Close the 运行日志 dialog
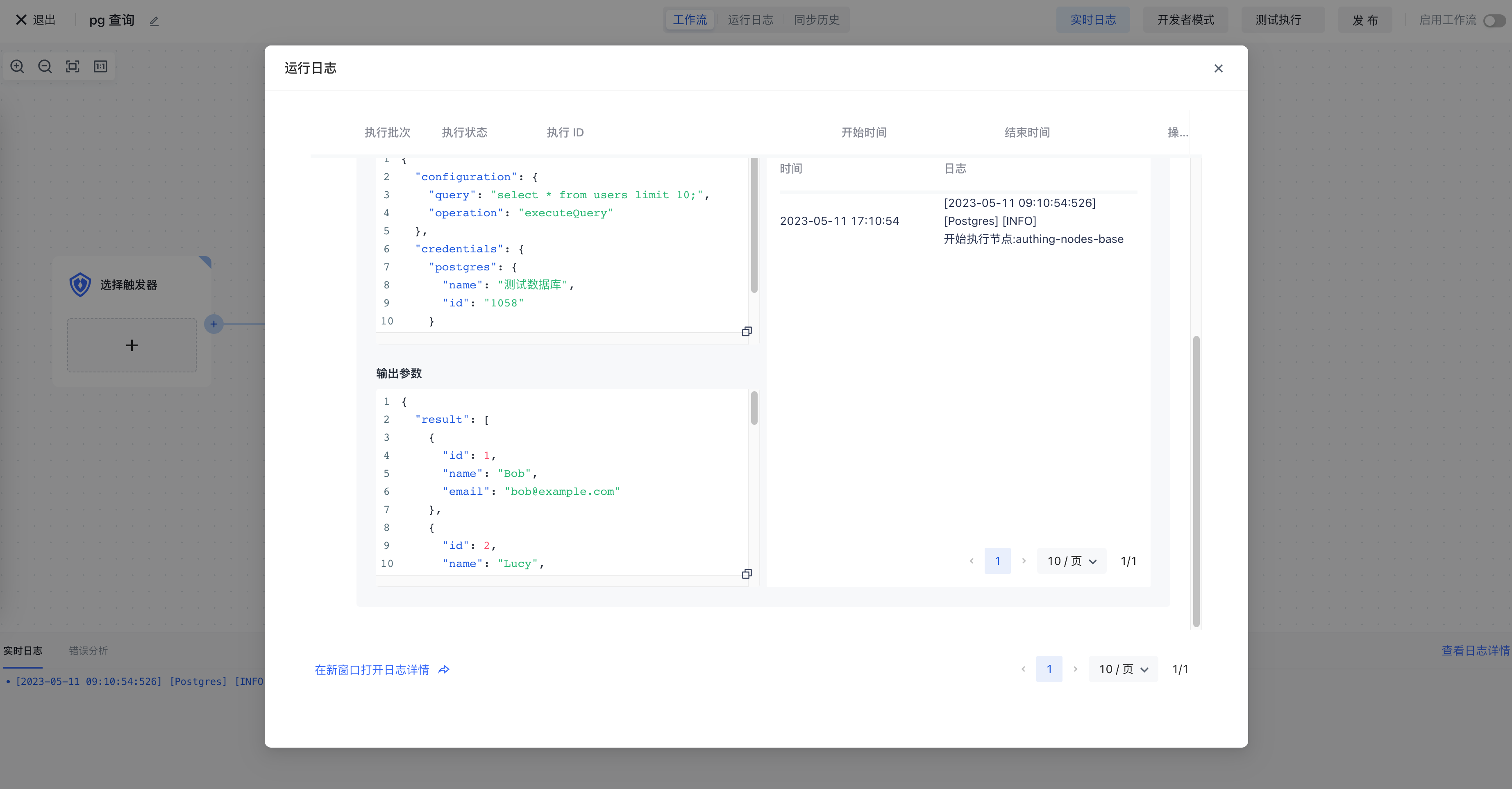This screenshot has height=789, width=1512. point(1219,69)
